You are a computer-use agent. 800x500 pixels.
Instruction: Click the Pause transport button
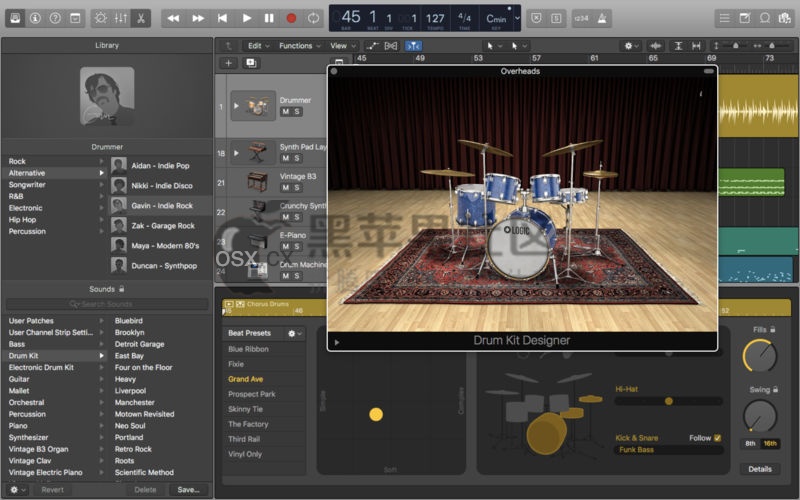pyautogui.click(x=269, y=18)
